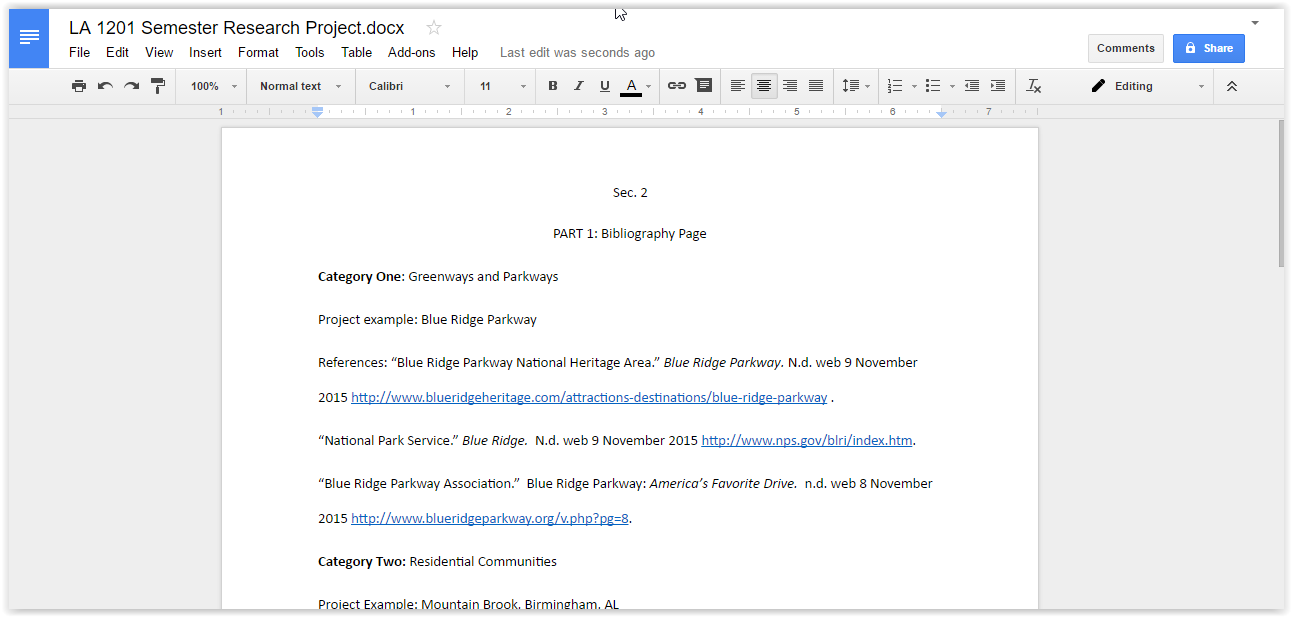Set right alignment
Image resolution: width=1292 pixels, height=617 pixels.
[790, 86]
